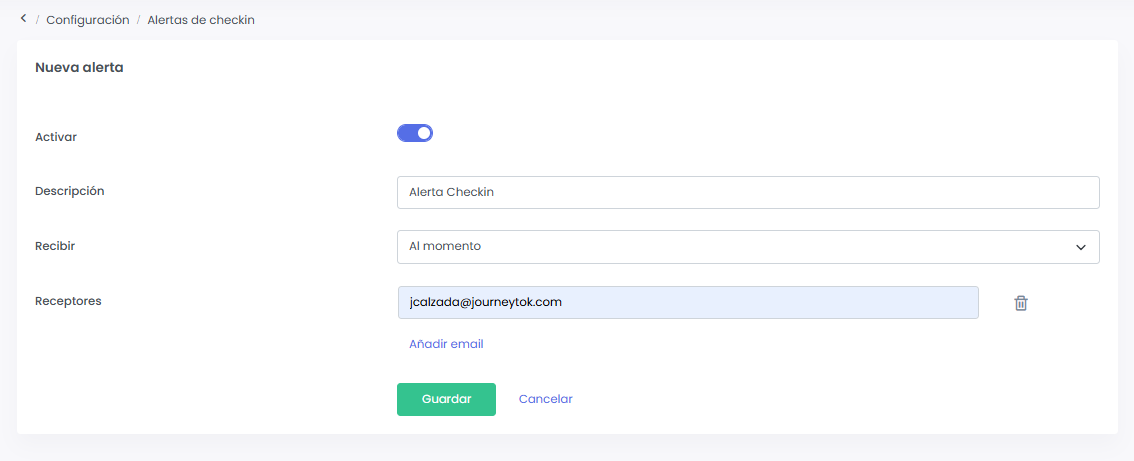Click into the receiver email input
This screenshot has height=461, width=1134.
687,302
